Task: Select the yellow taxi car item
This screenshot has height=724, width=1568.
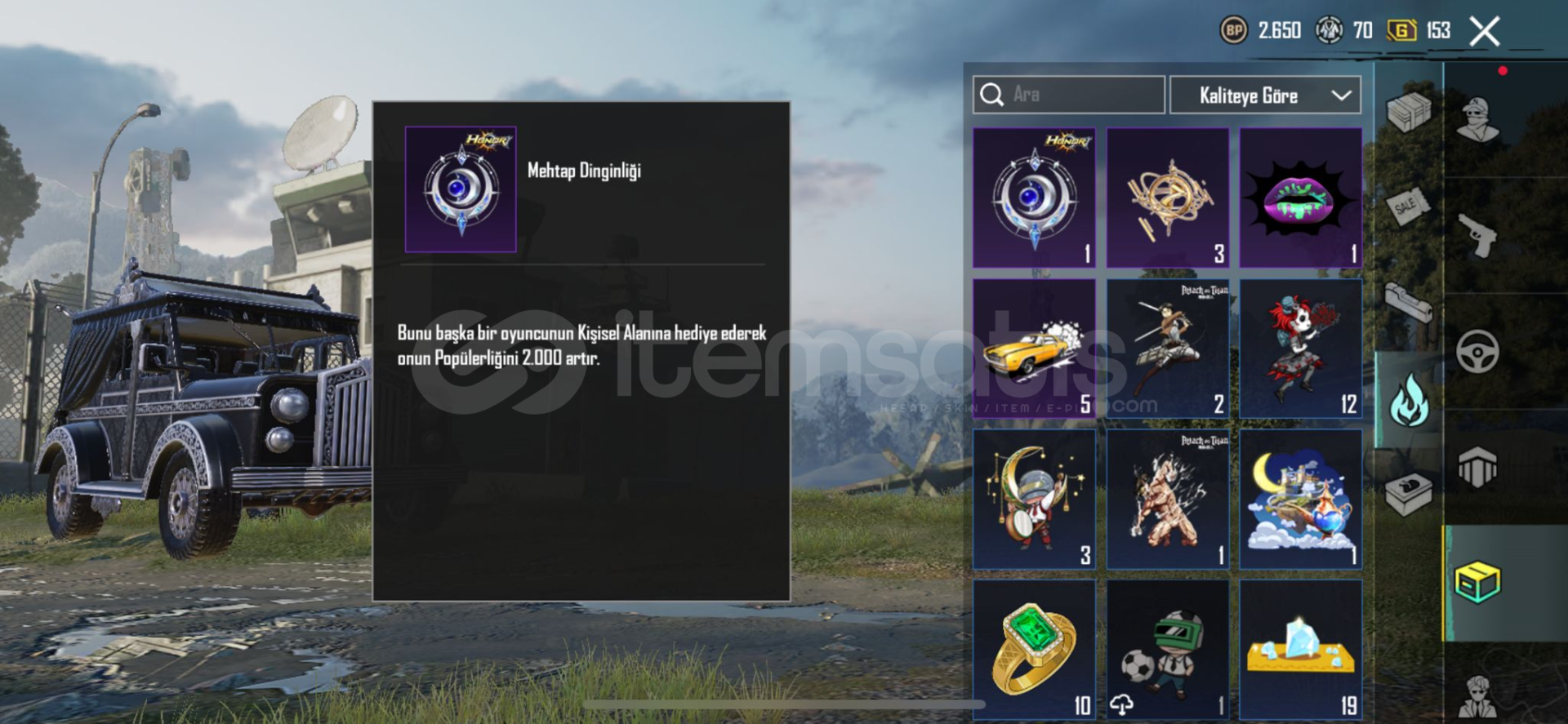Action: (x=1034, y=349)
